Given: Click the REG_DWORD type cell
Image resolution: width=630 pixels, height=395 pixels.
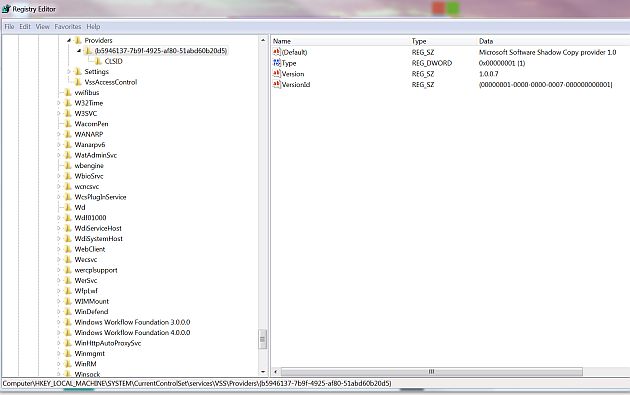Looking at the screenshot, I should point(432,63).
